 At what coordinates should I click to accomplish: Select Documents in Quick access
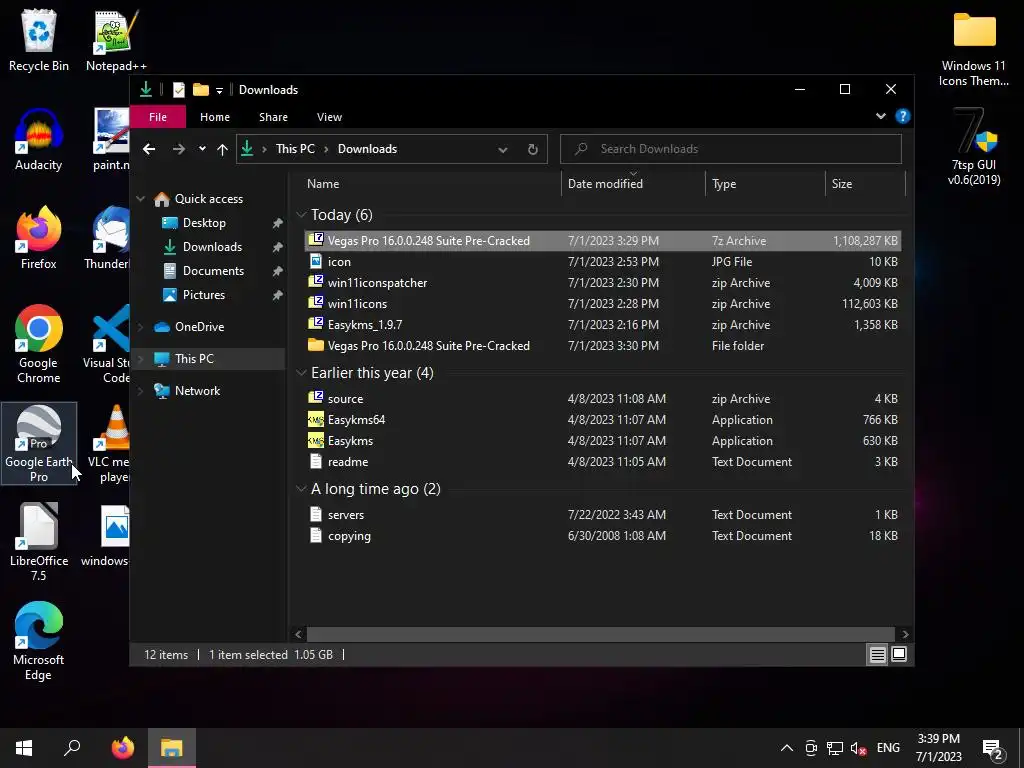point(213,271)
